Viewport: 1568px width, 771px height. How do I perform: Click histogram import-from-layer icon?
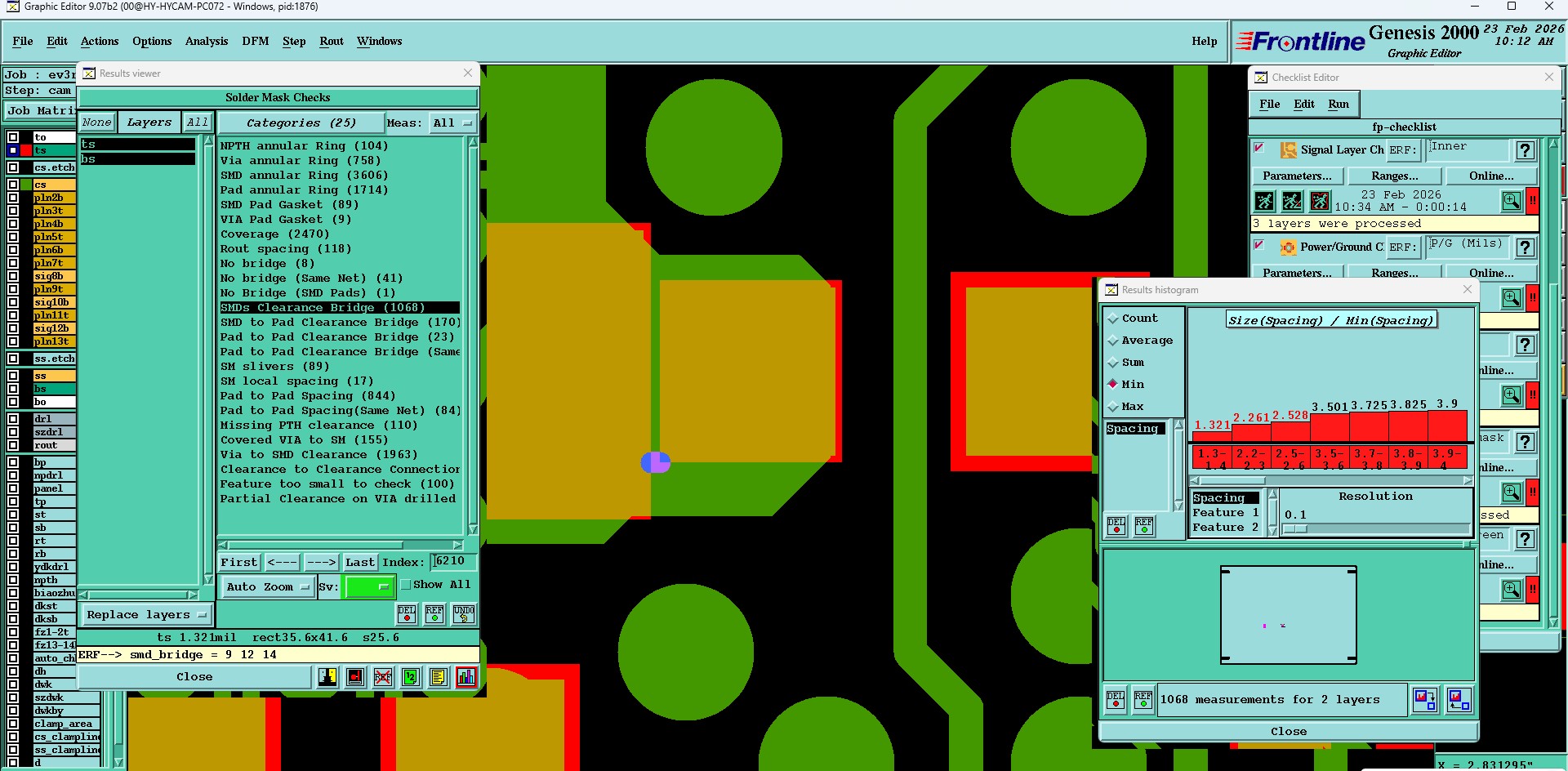(1459, 700)
